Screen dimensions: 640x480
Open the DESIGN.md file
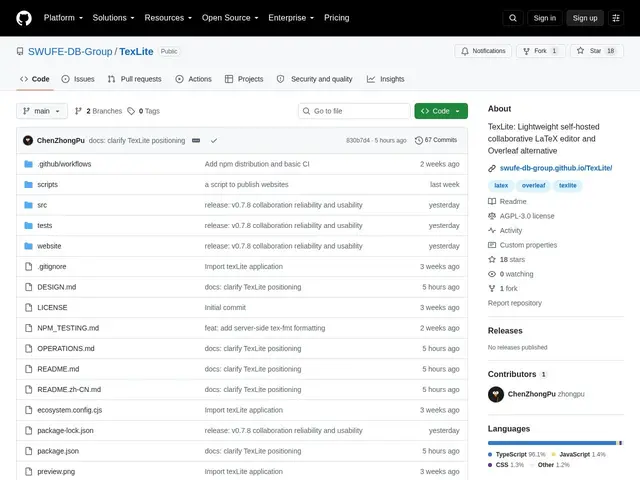[57, 287]
